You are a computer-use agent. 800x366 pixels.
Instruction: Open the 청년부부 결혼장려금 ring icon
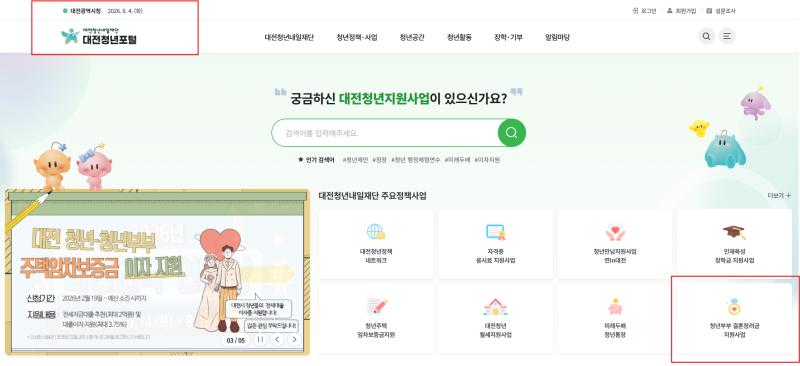tap(735, 307)
